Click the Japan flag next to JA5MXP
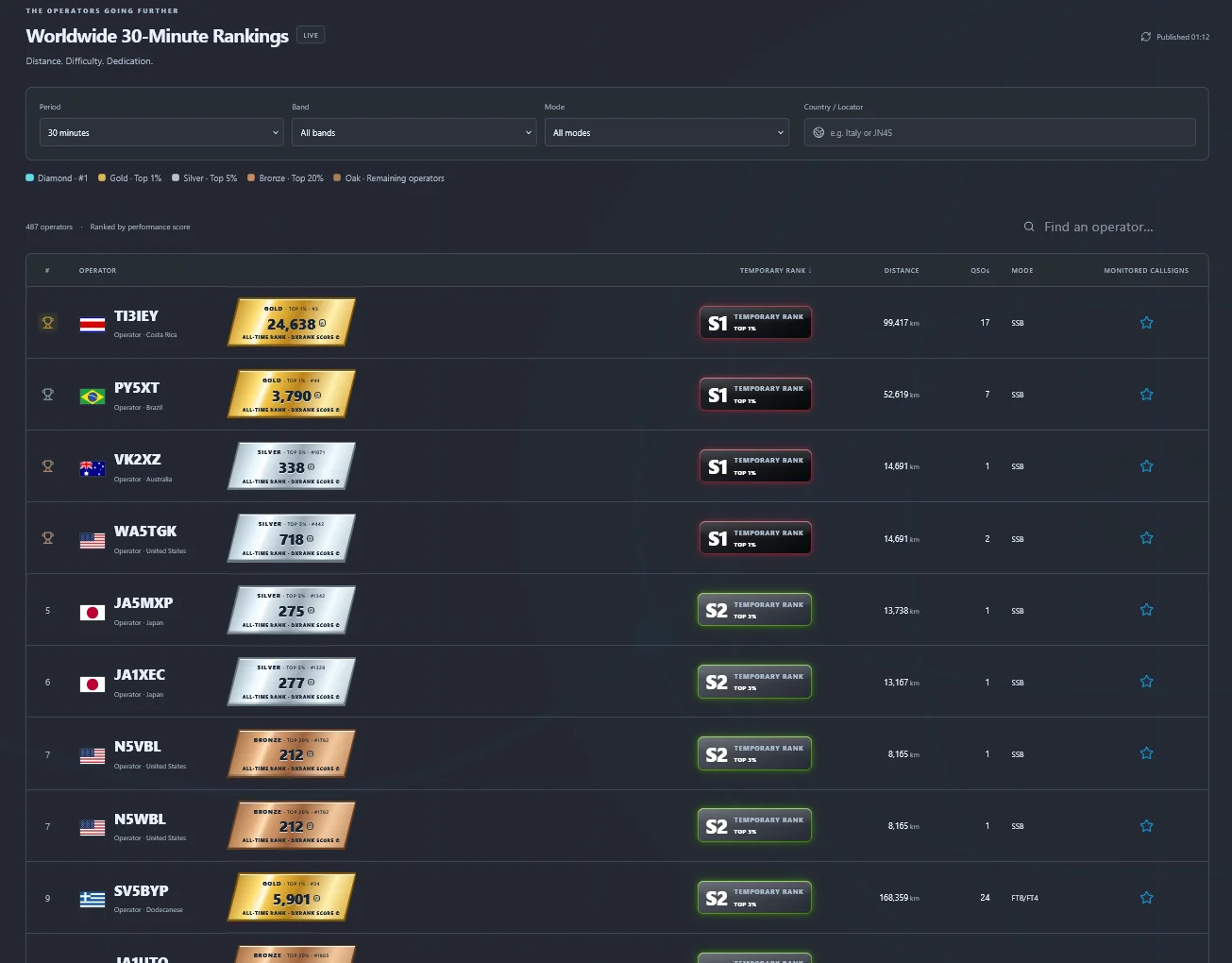The image size is (1232, 963). tap(93, 612)
